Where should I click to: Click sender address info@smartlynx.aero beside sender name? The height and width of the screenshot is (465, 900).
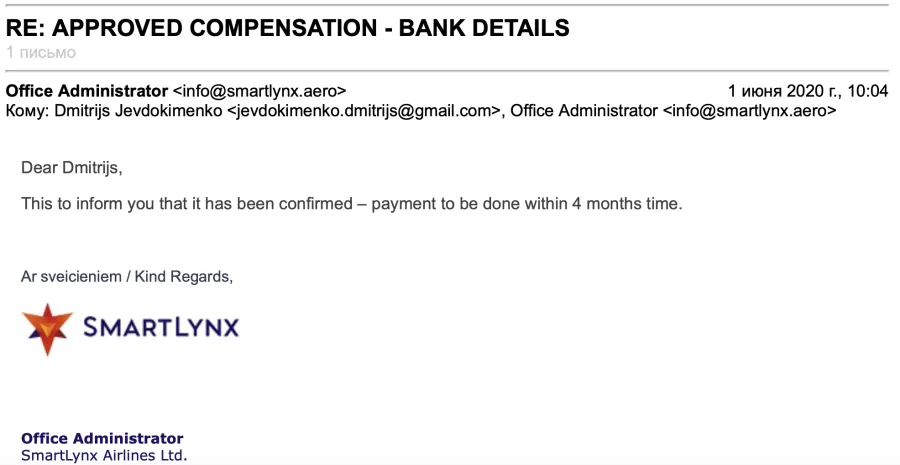coord(259,91)
